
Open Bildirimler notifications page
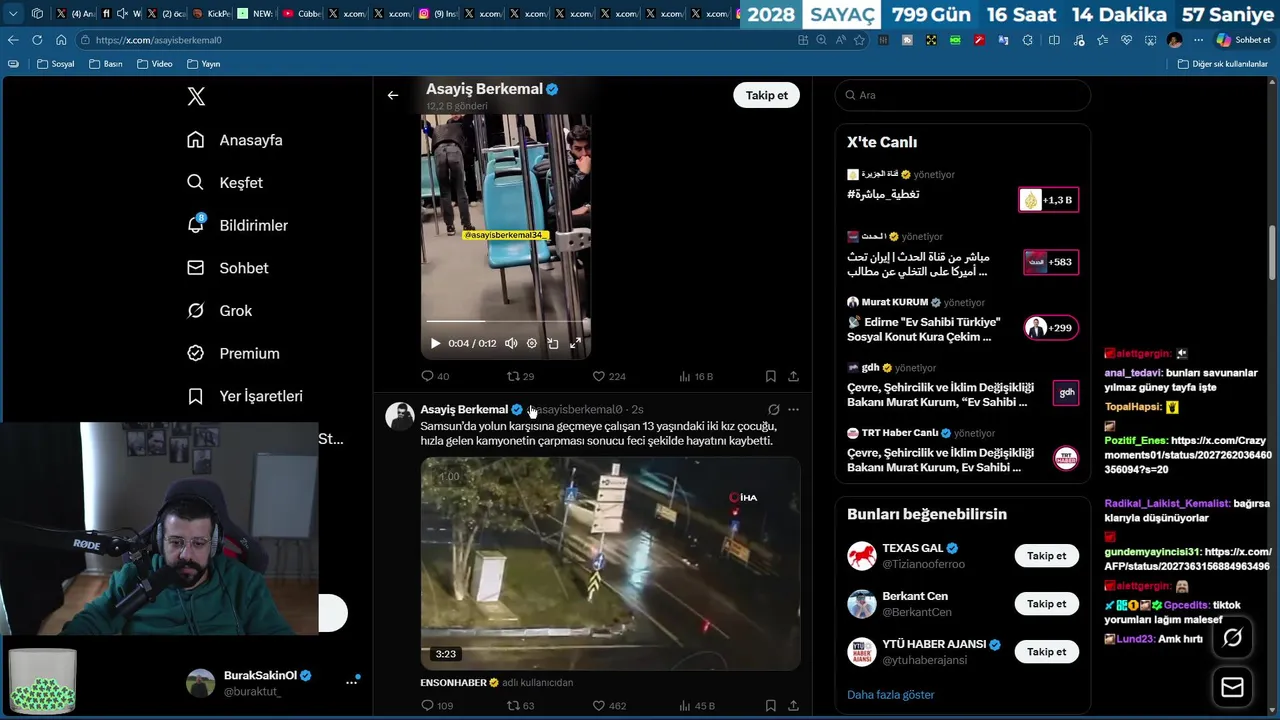(x=237, y=225)
